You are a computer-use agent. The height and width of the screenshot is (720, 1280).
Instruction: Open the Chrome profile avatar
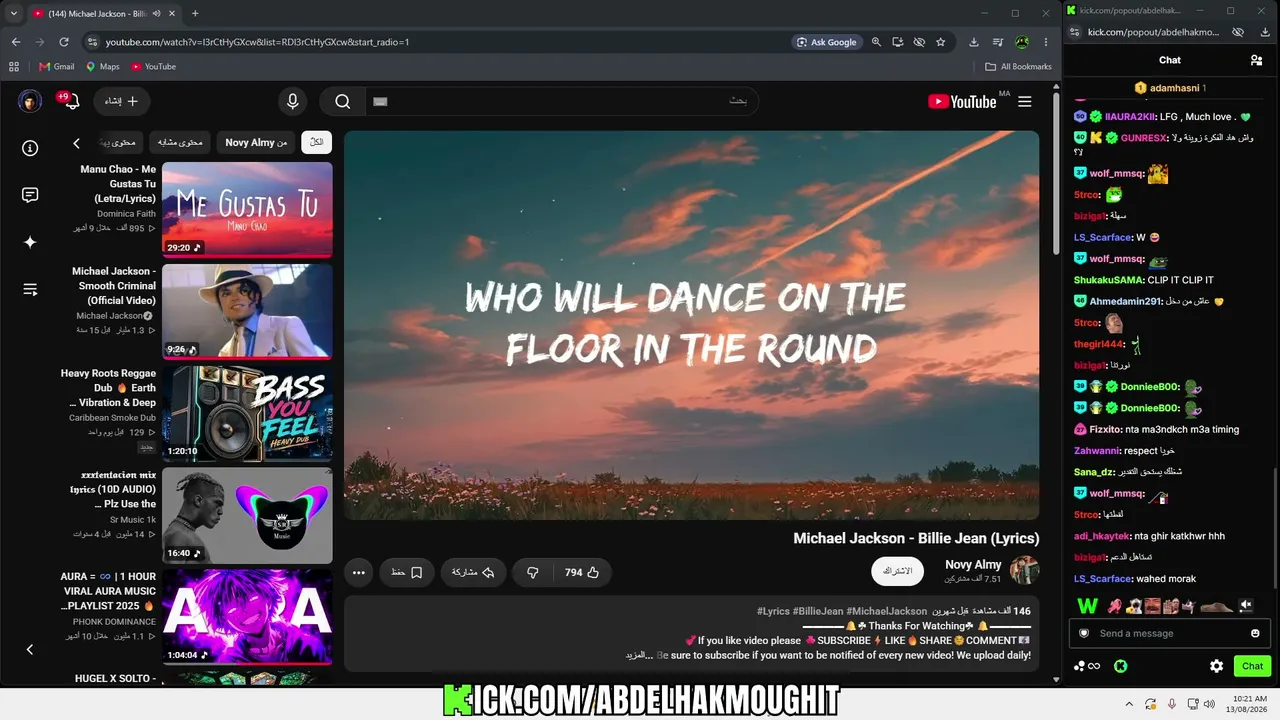pyautogui.click(x=1022, y=42)
